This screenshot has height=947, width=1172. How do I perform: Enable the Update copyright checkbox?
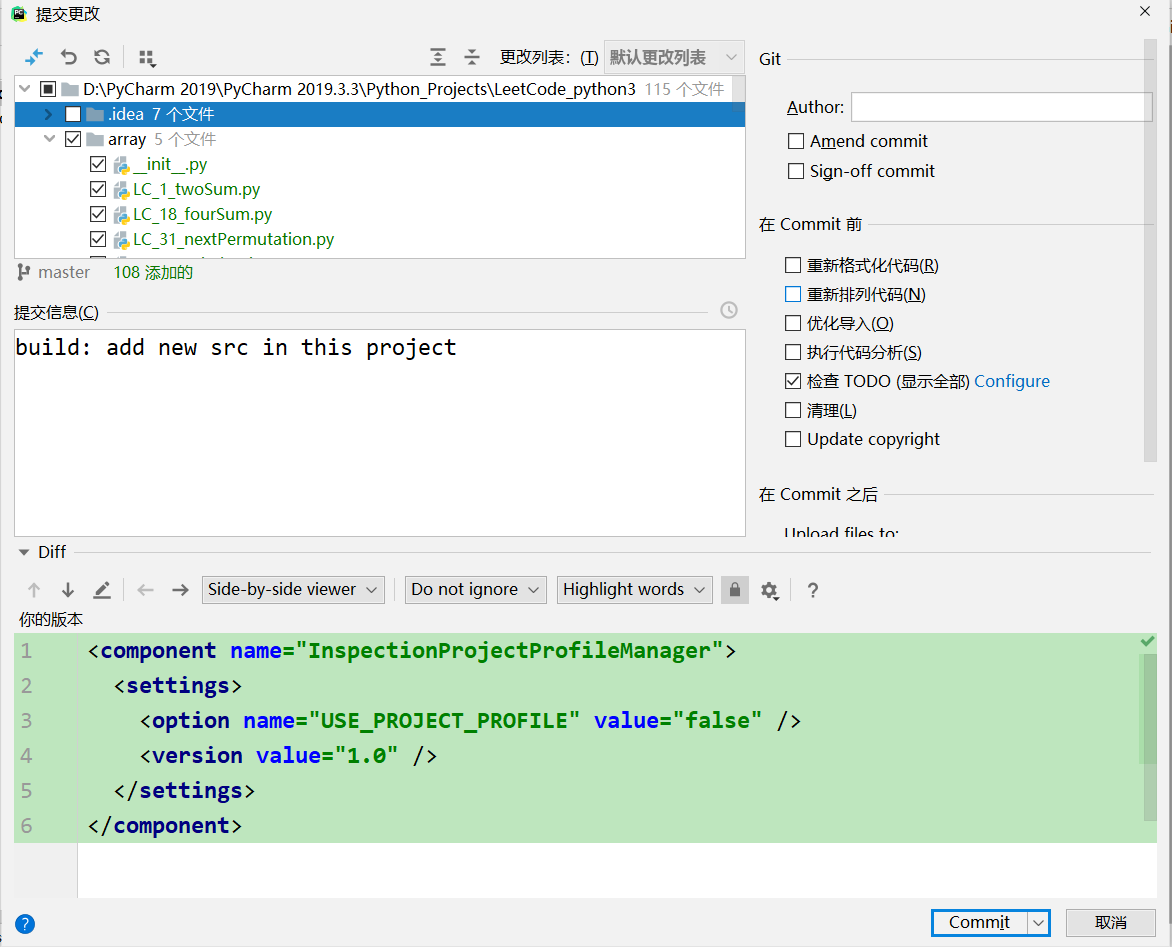tap(793, 439)
